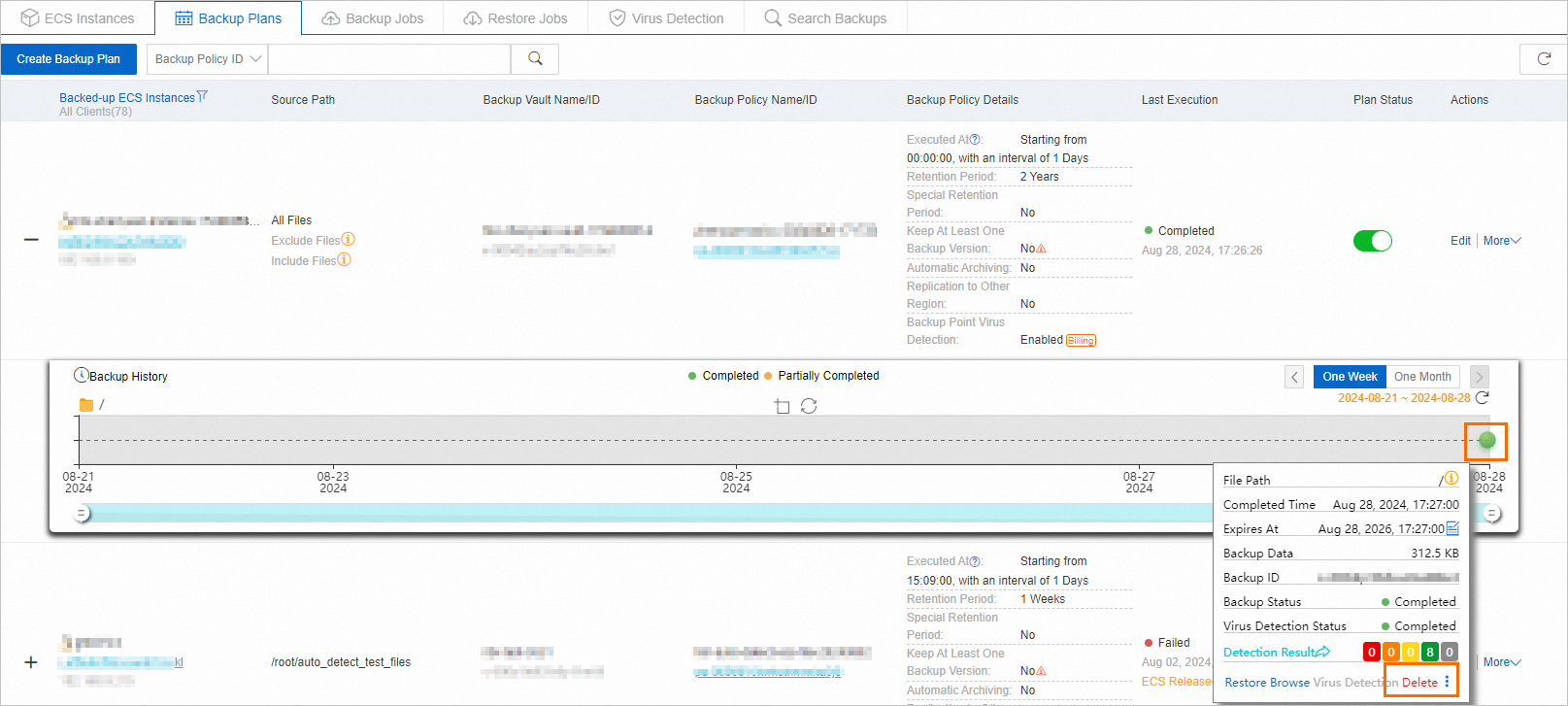Open more options dots next to Delete
Viewport: 1568px width, 706px height.
(1447, 682)
